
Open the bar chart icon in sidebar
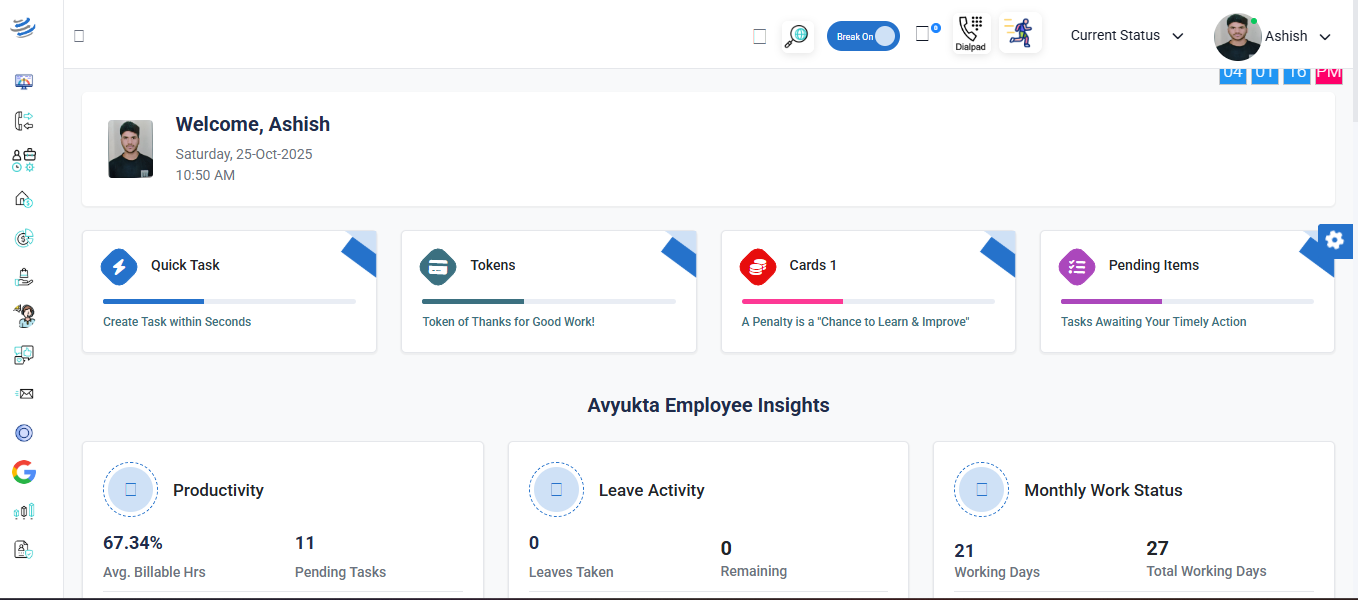[x=24, y=511]
